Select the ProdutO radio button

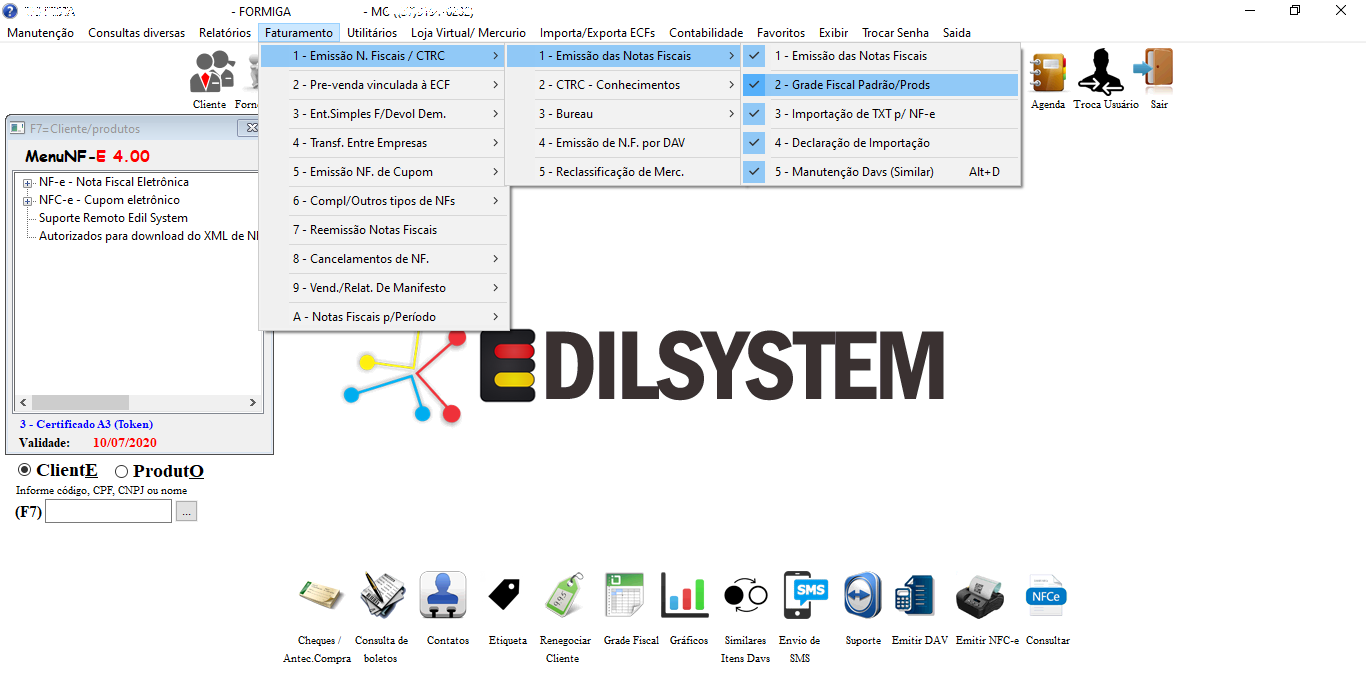point(122,471)
